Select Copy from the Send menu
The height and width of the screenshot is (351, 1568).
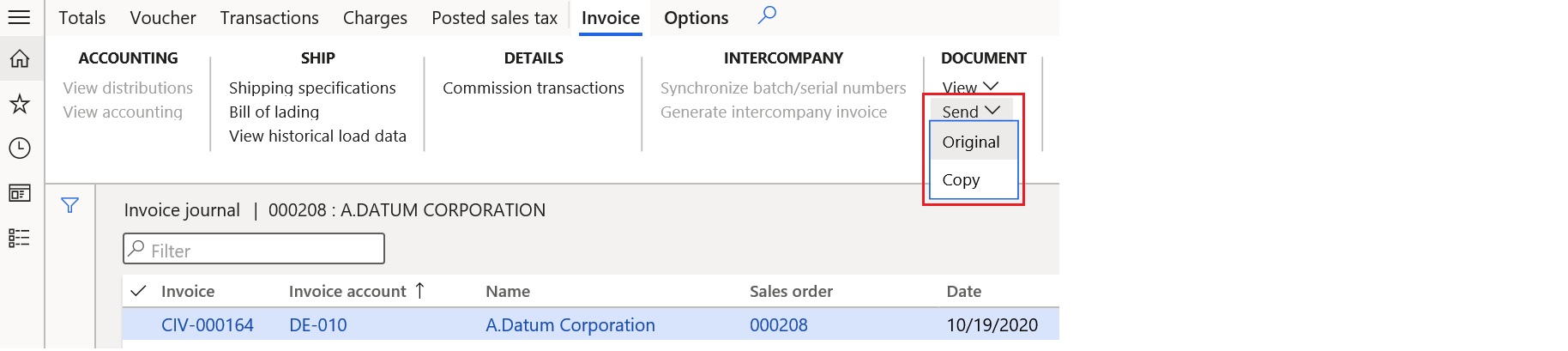click(961, 180)
